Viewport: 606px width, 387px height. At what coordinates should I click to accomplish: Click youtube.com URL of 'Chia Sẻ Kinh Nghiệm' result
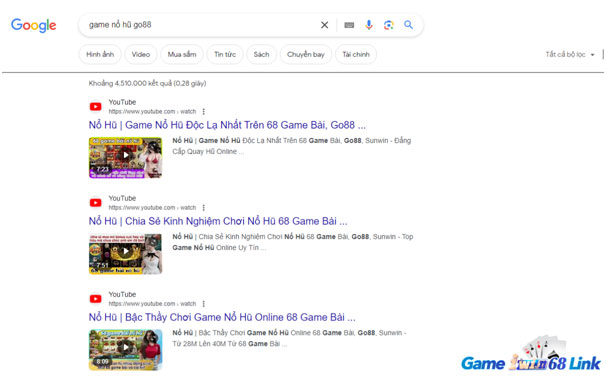click(152, 208)
